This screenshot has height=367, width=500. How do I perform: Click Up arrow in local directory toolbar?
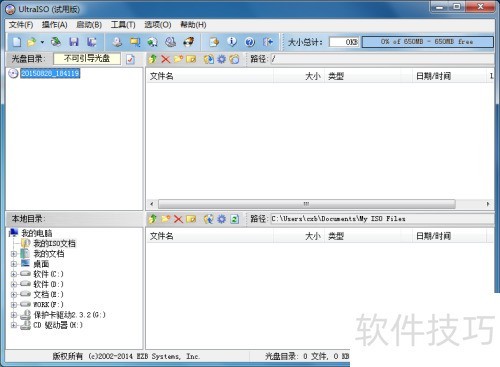[153, 219]
